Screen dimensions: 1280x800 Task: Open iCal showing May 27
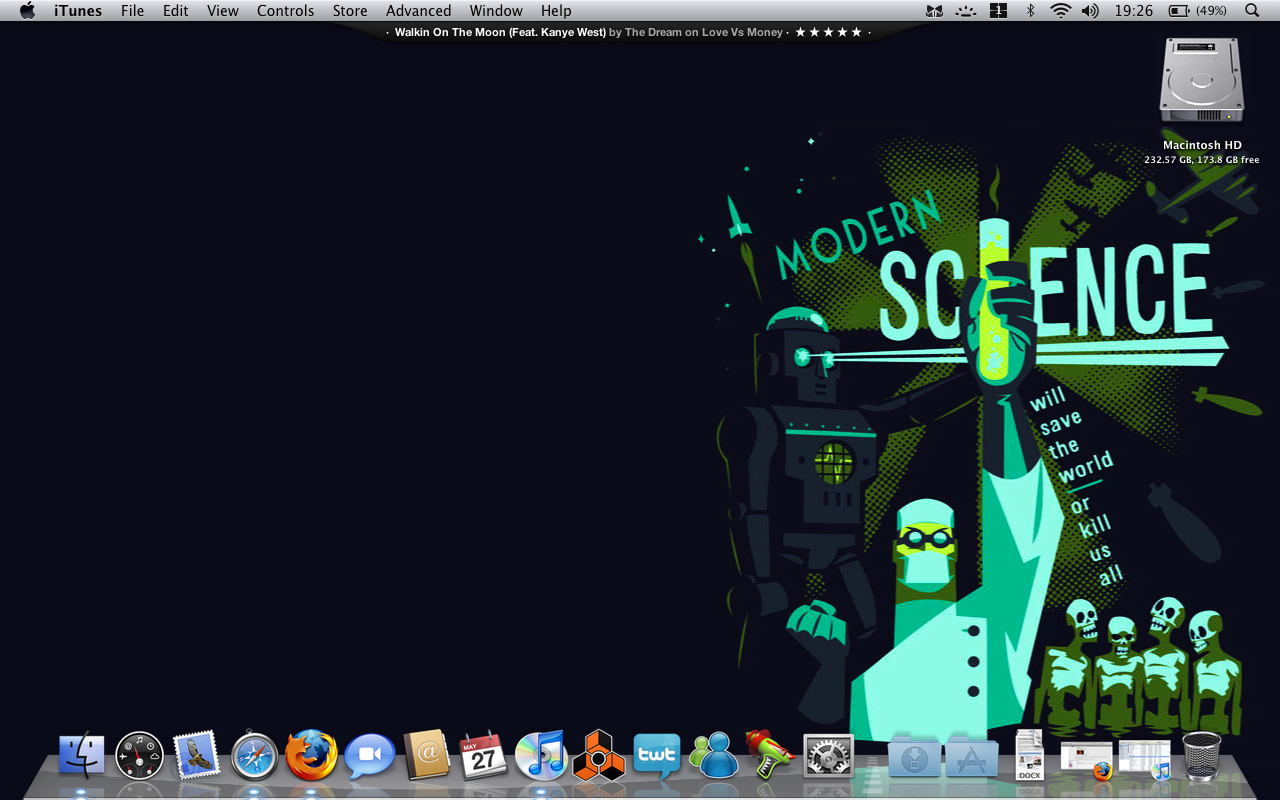tap(484, 756)
